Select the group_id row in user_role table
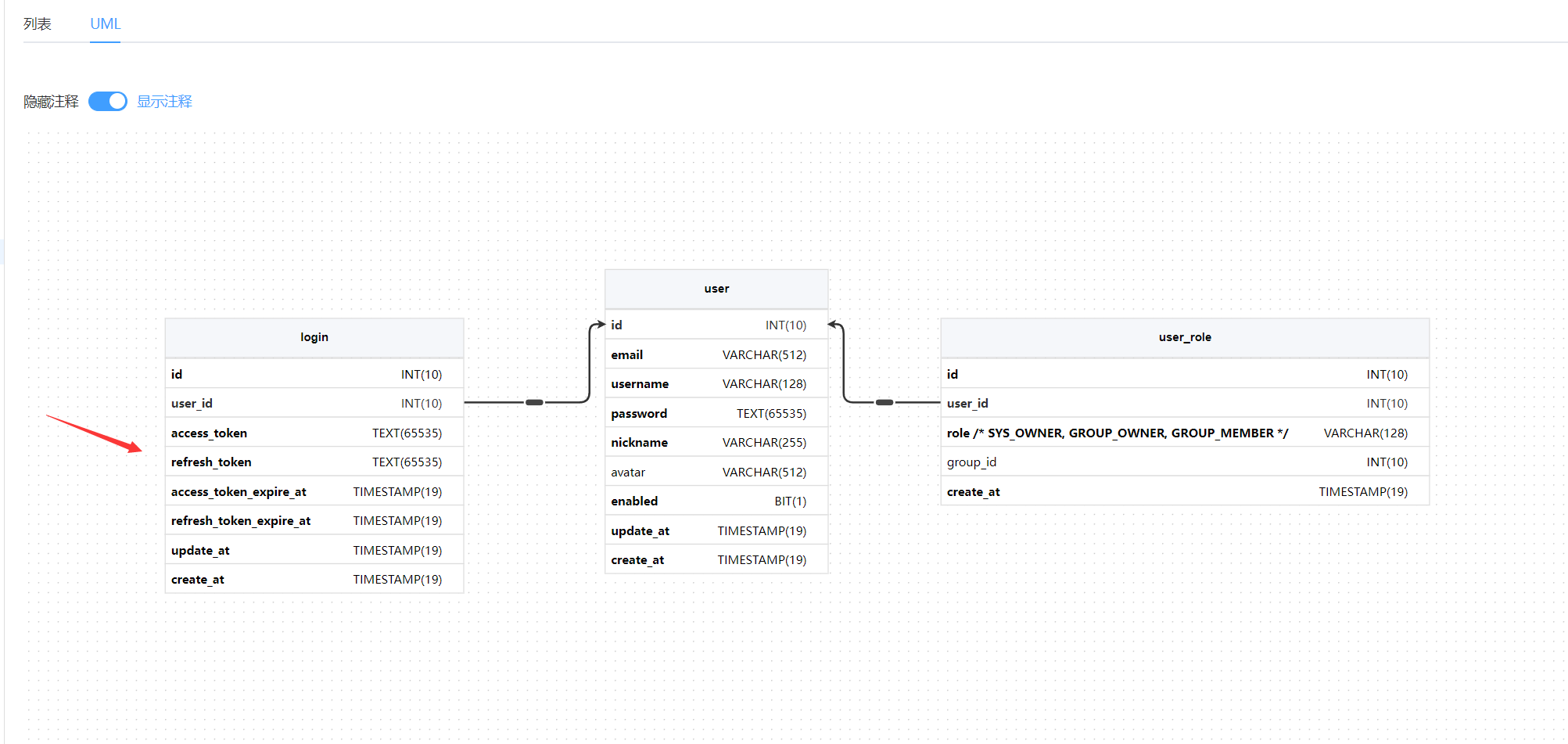The image size is (1568, 744). 1184,462
